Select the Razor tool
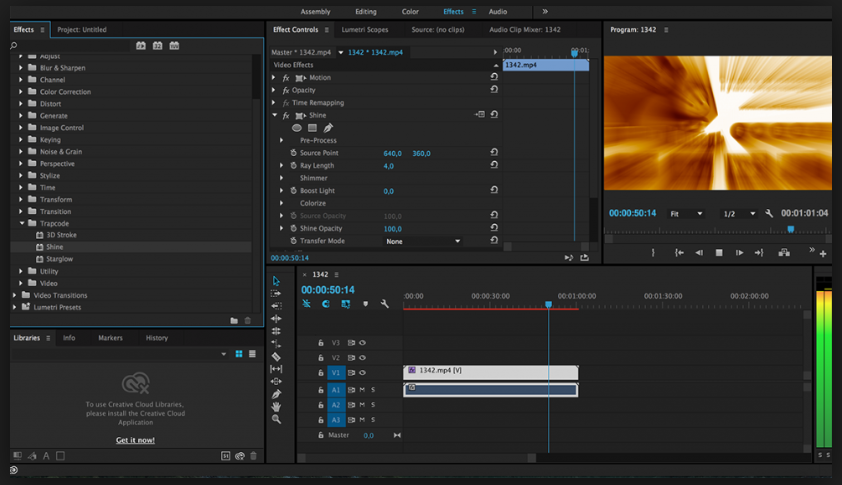The height and width of the screenshot is (485, 842). click(x=276, y=357)
